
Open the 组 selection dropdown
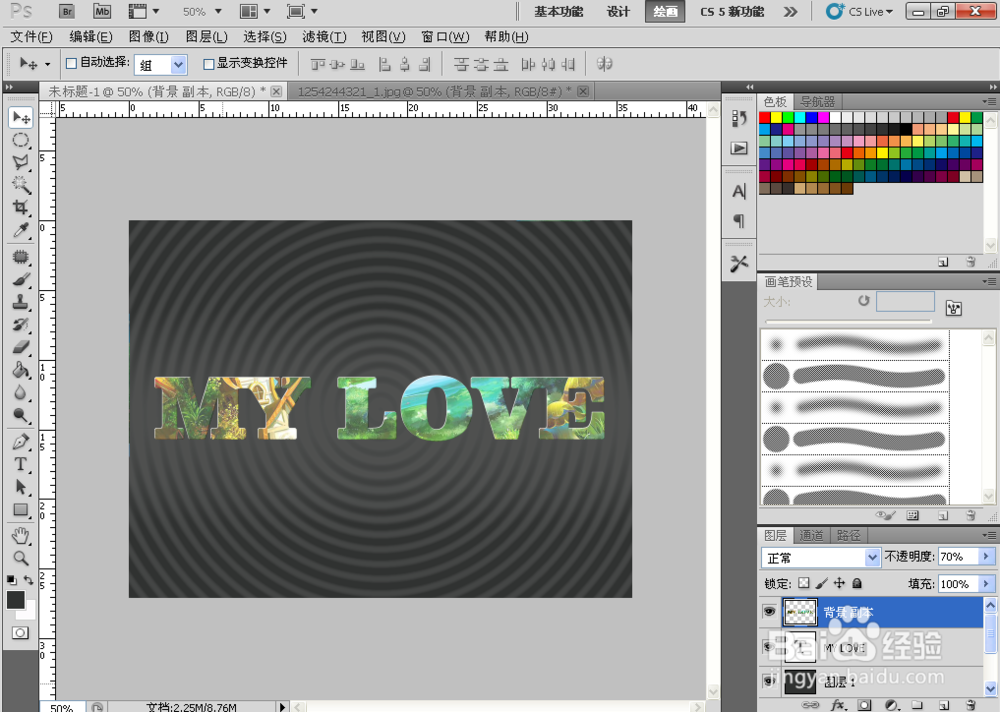click(176, 63)
